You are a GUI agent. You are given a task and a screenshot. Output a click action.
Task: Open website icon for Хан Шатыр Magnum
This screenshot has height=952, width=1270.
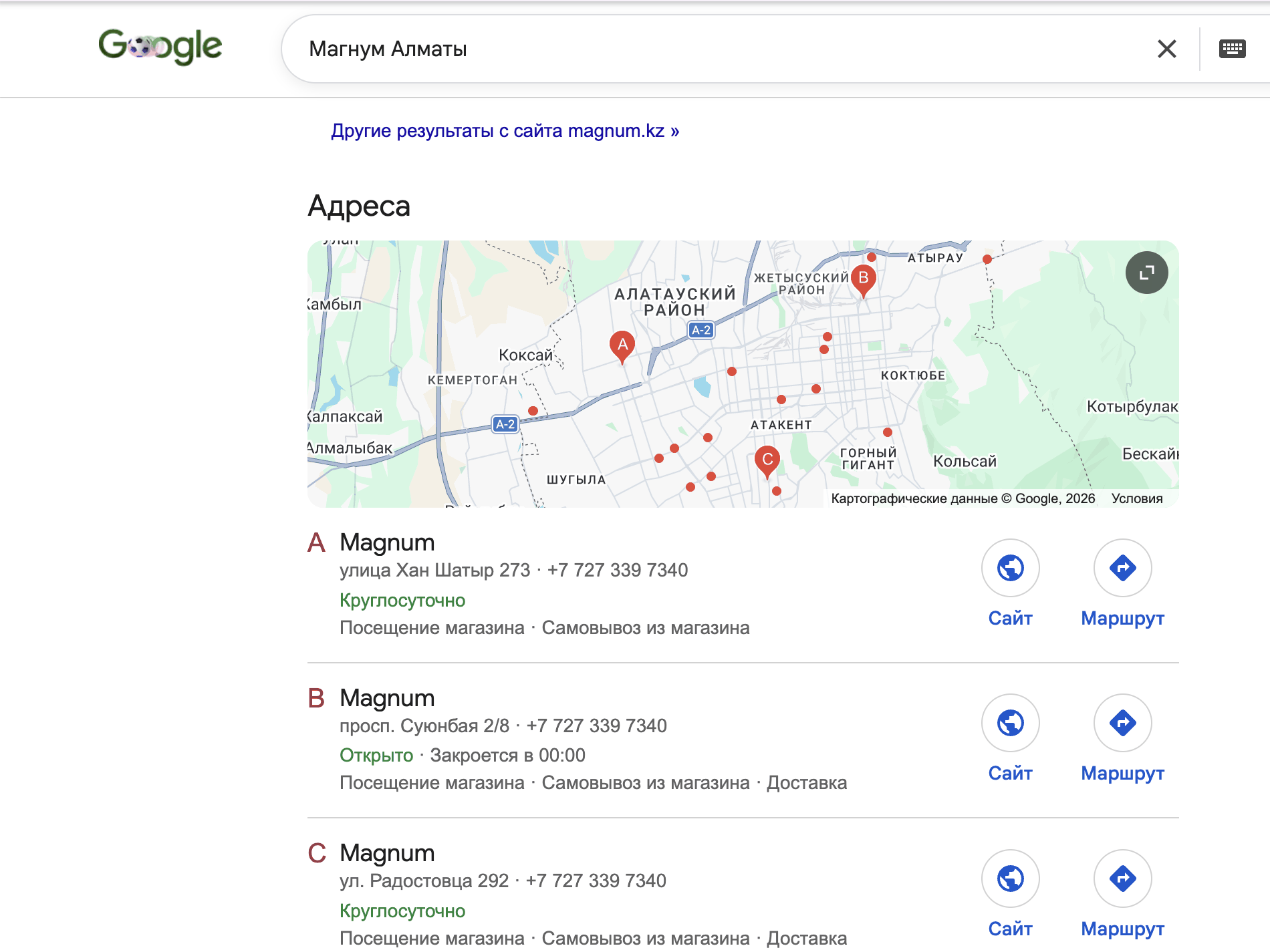click(1010, 568)
